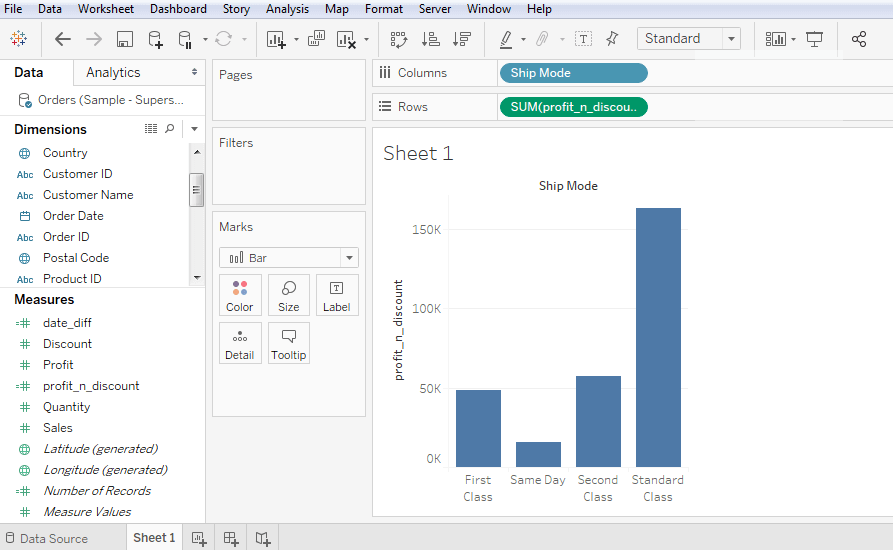Viewport: 893px width, 550px height.
Task: Click the Highlight pen icon
Action: [x=505, y=39]
